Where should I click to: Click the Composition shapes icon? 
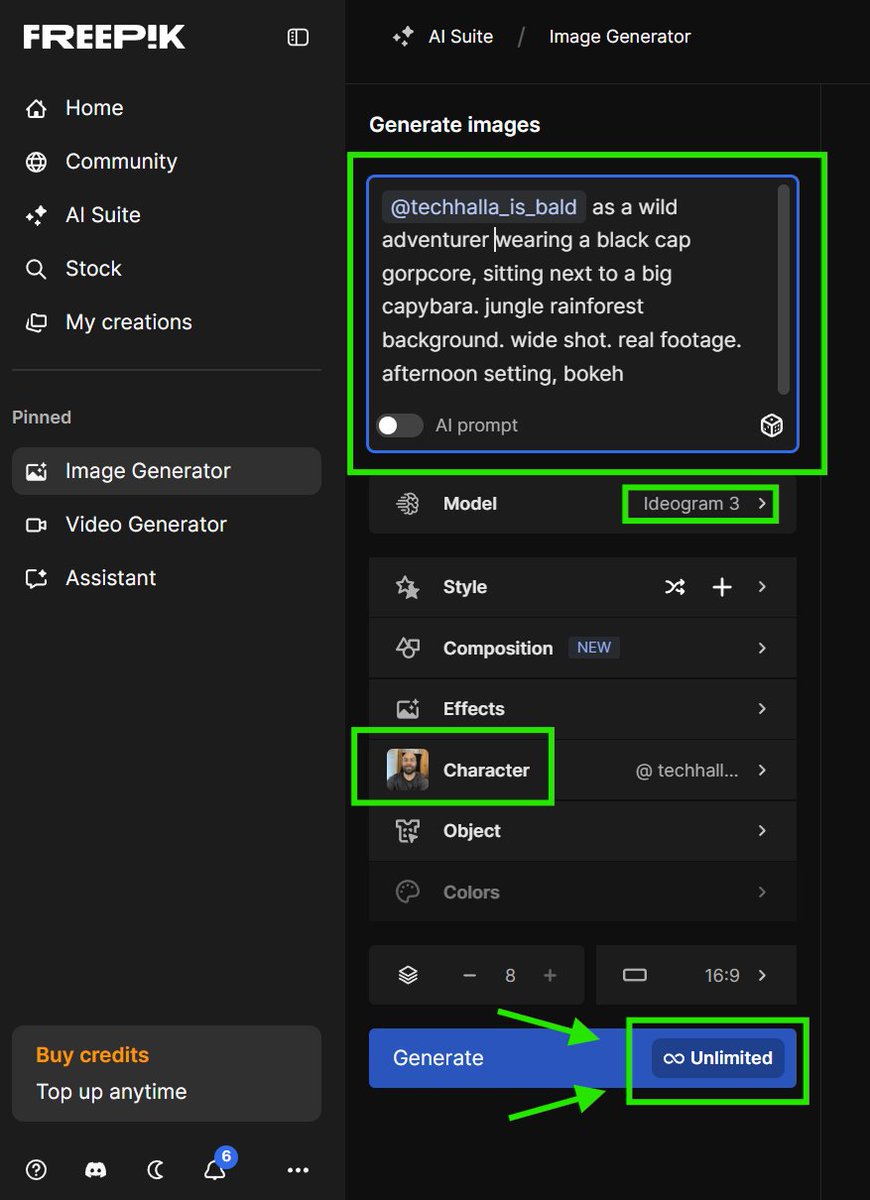click(407, 648)
